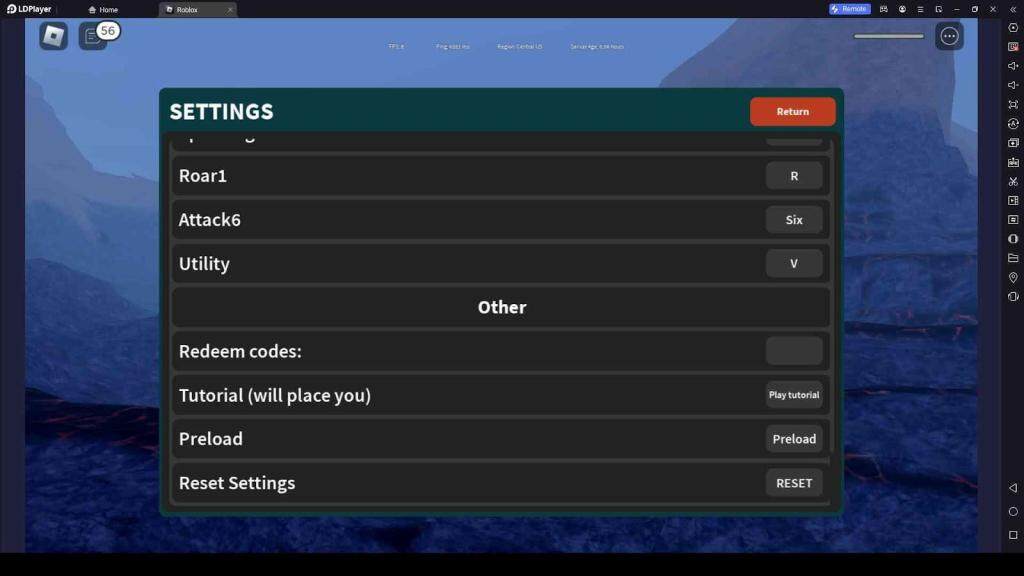1024x576 pixels.
Task: Open the LDPlayer hamburger menu
Action: [x=920, y=9]
